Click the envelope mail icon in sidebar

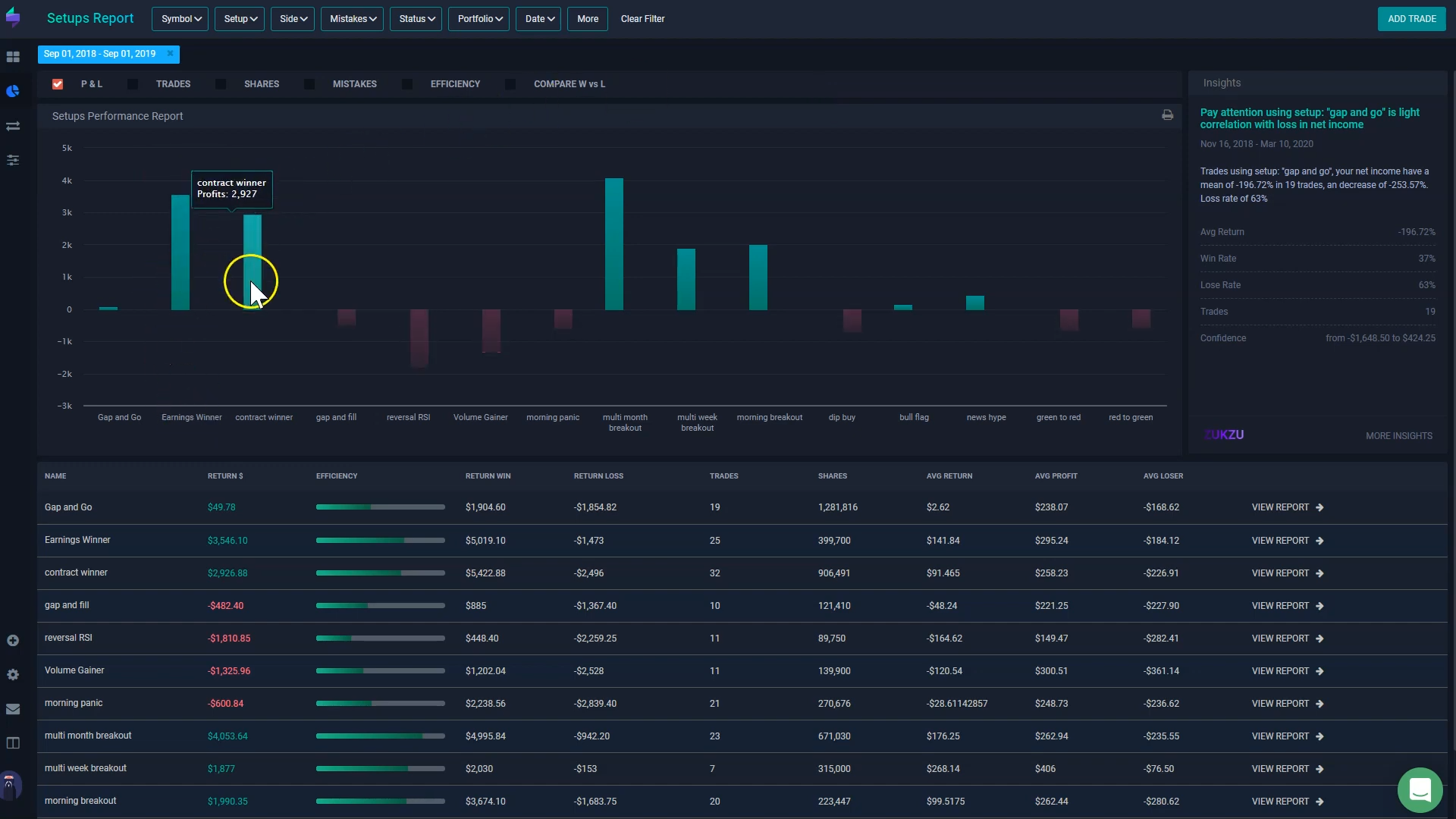coord(13,709)
